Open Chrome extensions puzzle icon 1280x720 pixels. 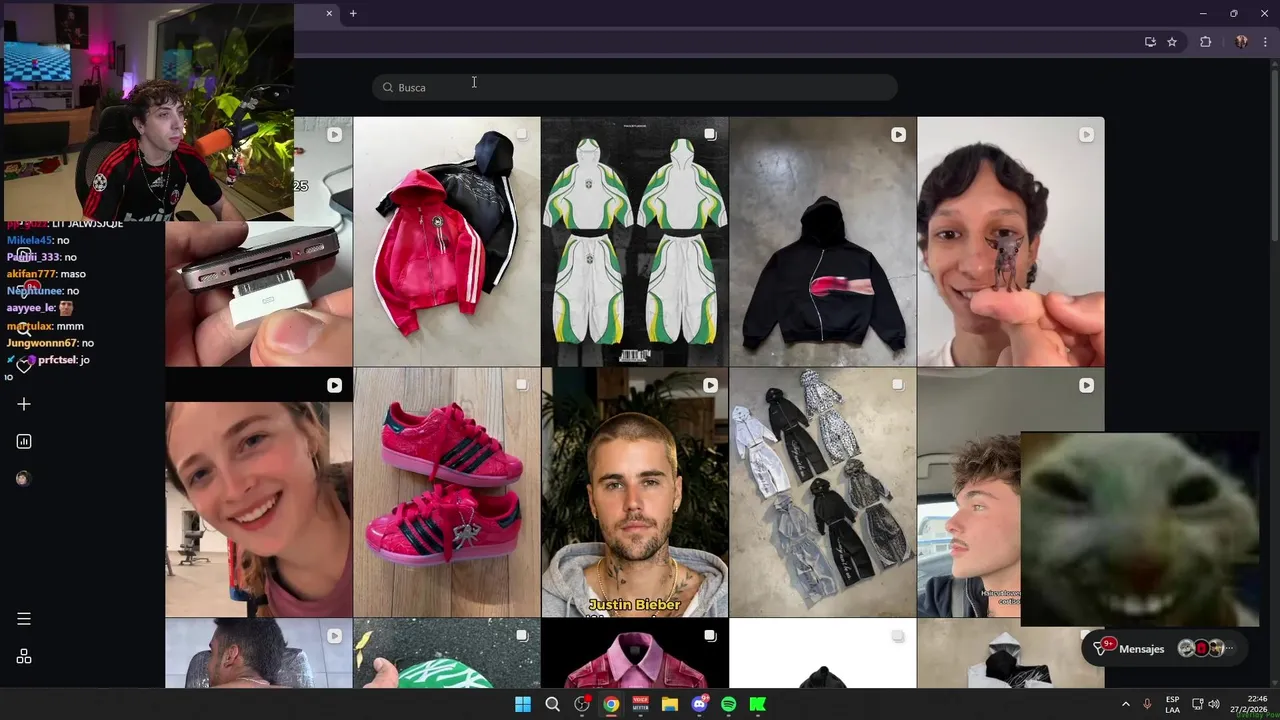[1205, 42]
